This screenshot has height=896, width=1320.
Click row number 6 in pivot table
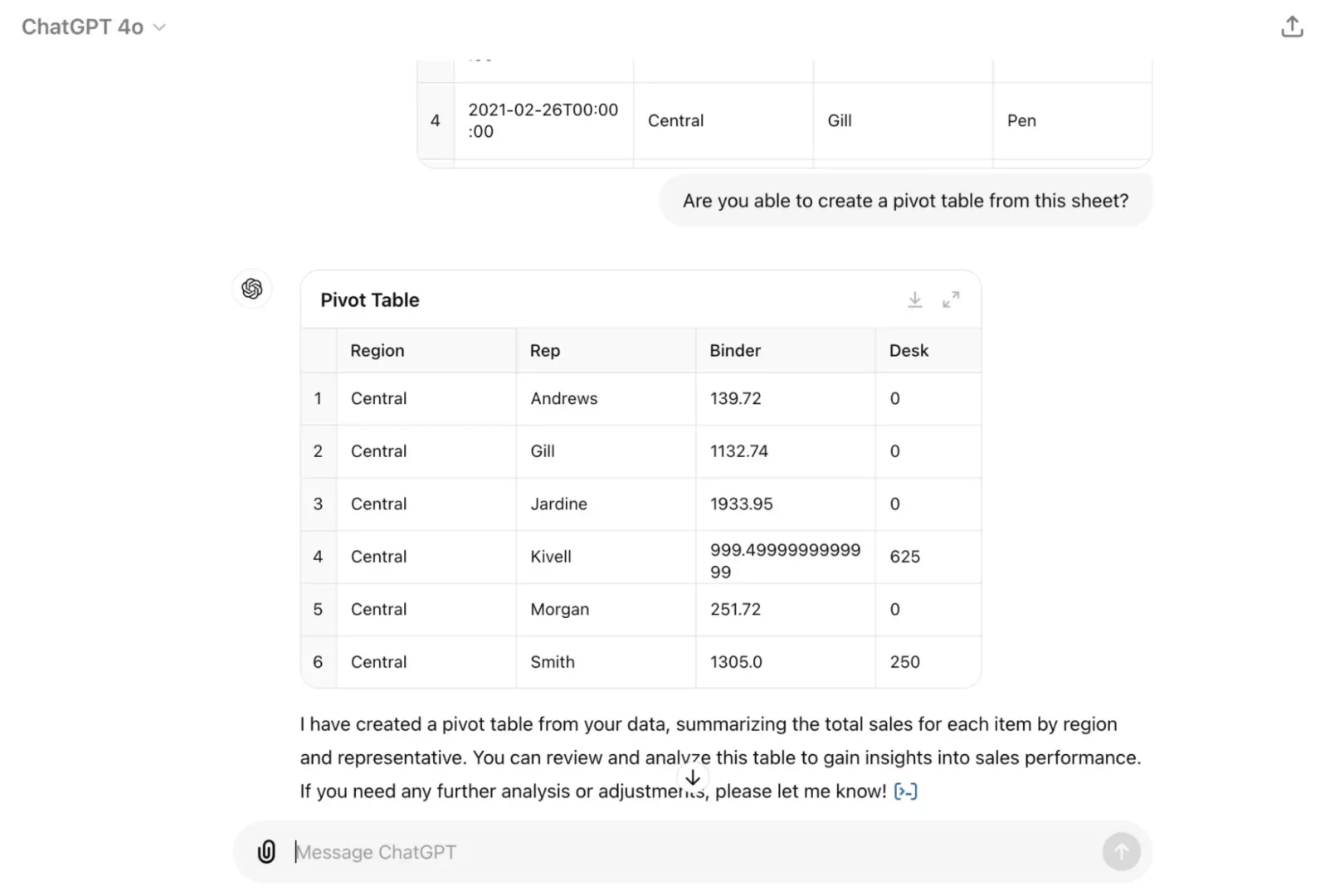[318, 662]
